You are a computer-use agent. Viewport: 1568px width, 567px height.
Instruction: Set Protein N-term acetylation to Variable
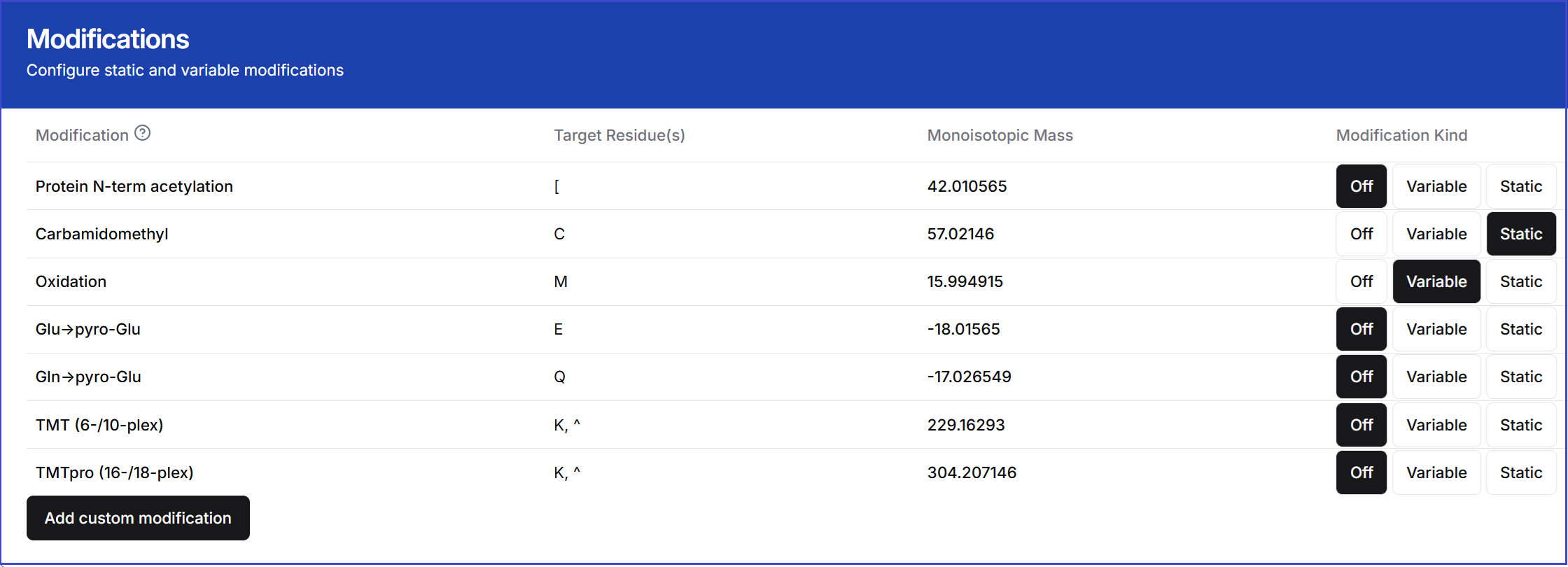pos(1436,186)
